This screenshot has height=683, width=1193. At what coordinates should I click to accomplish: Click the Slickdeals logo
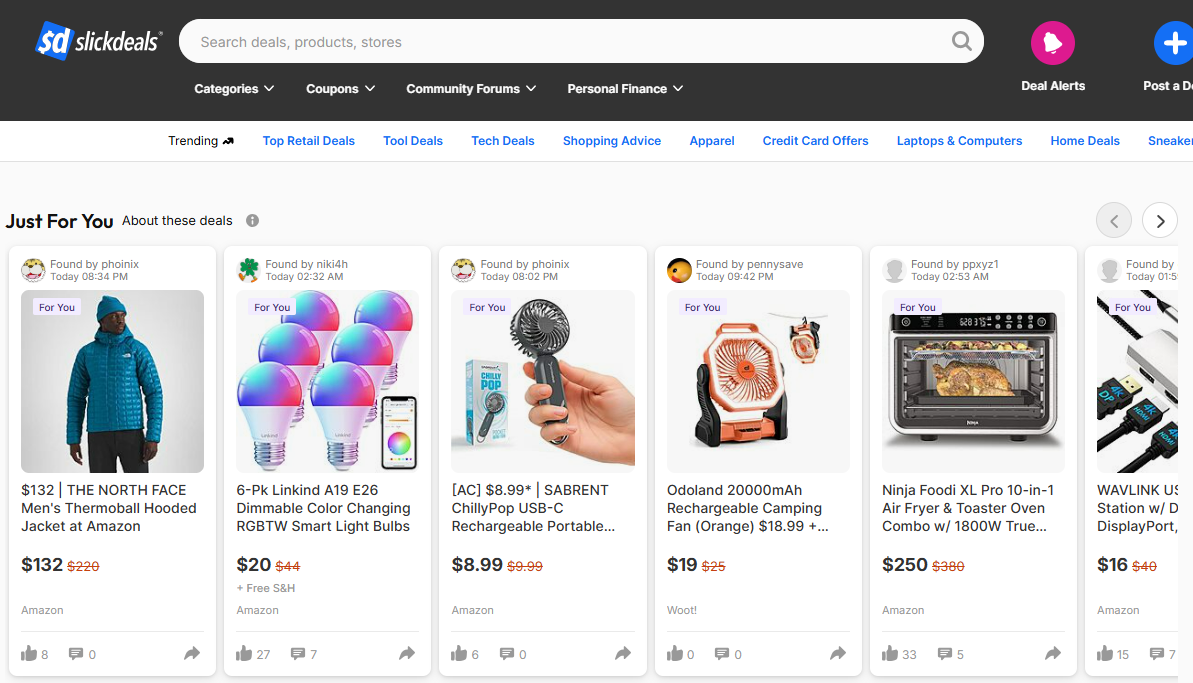coord(99,41)
